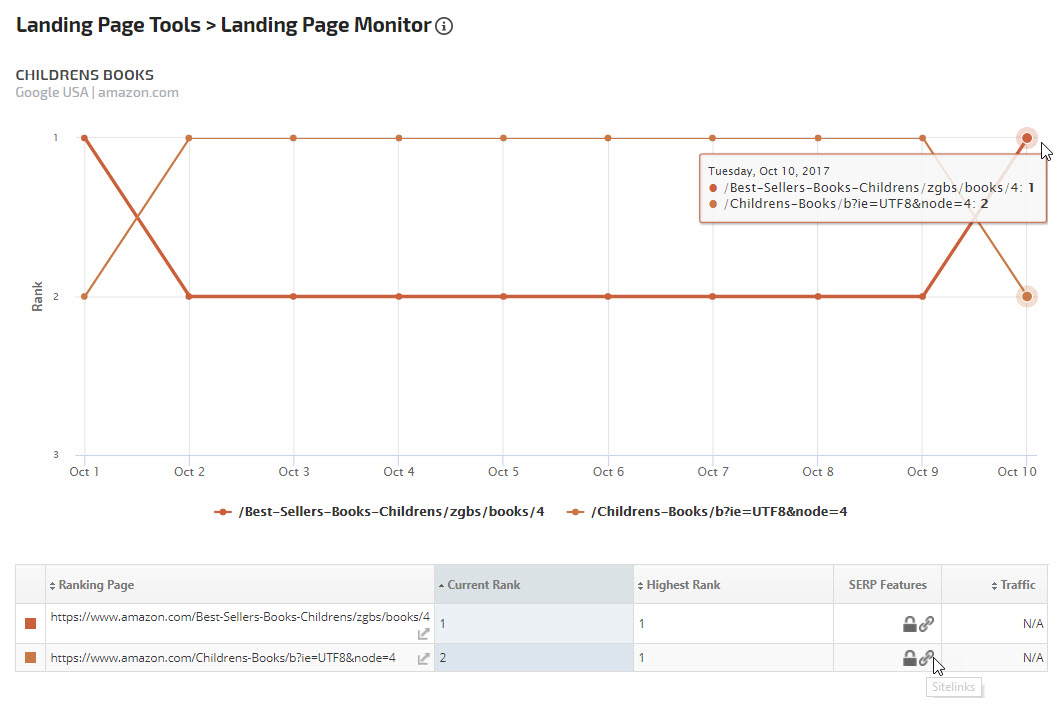The height and width of the screenshot is (707, 1060).
Task: Open Best-Sellers URL external link icon
Action: [x=424, y=633]
